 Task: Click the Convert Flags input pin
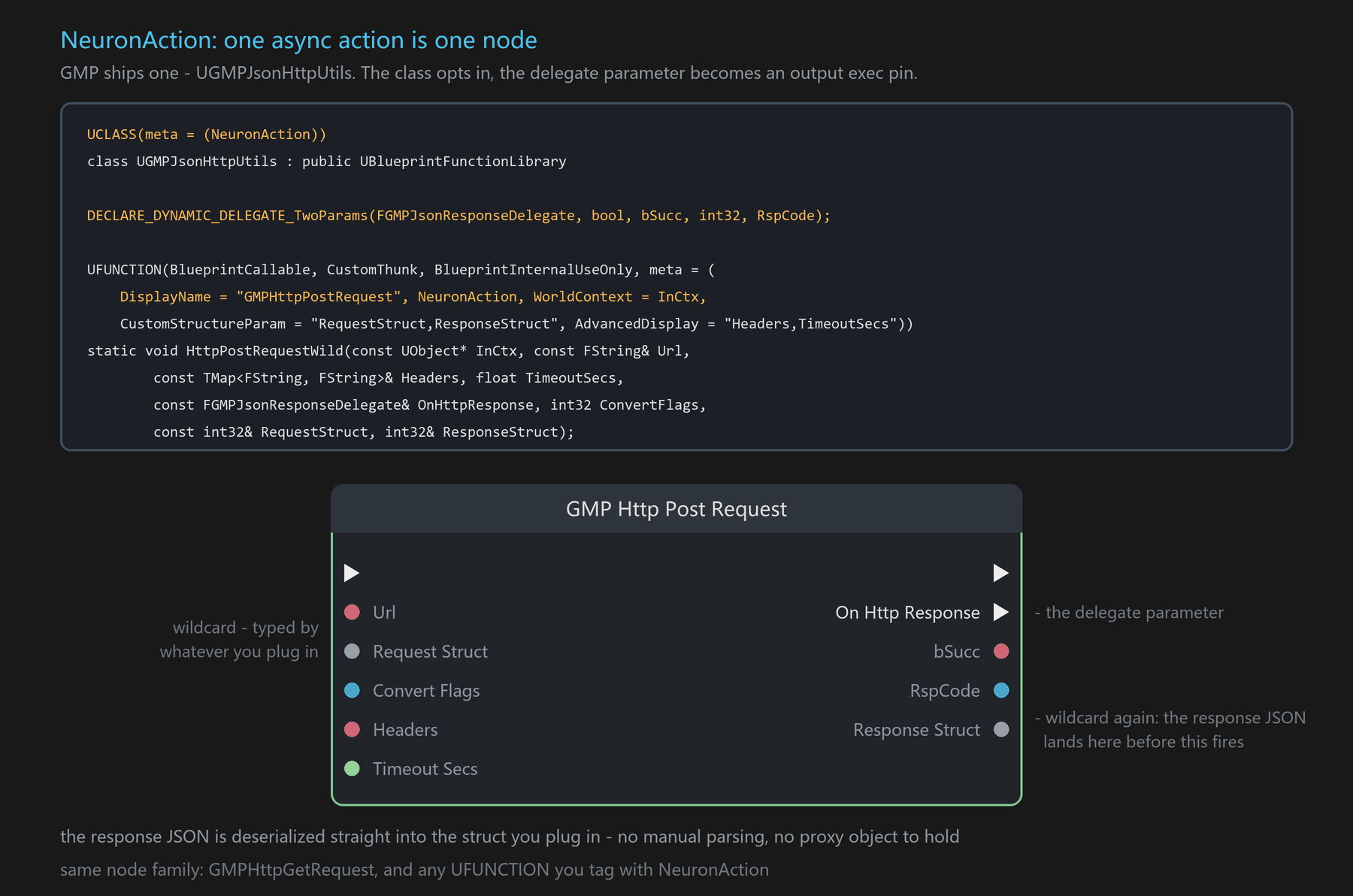tap(352, 690)
